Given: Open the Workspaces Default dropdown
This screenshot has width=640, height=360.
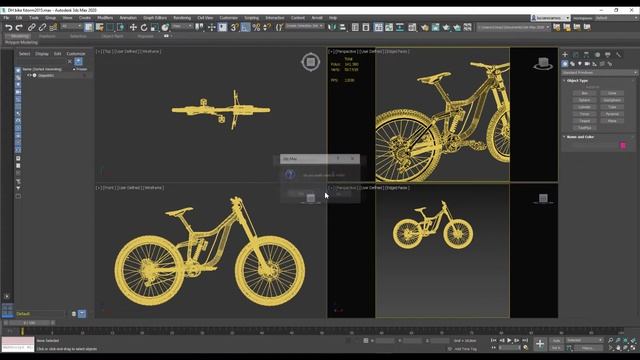Looking at the screenshot, I should pos(616,18).
